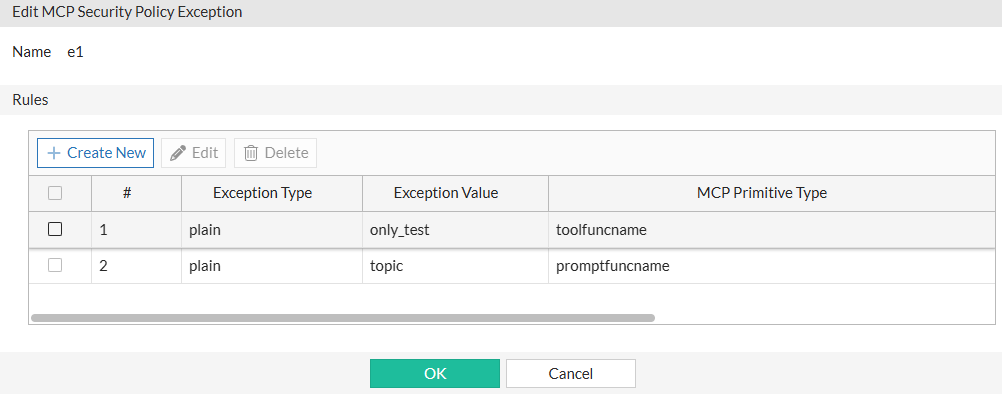Click the horizontal scrollbar under the rules table

[342, 318]
